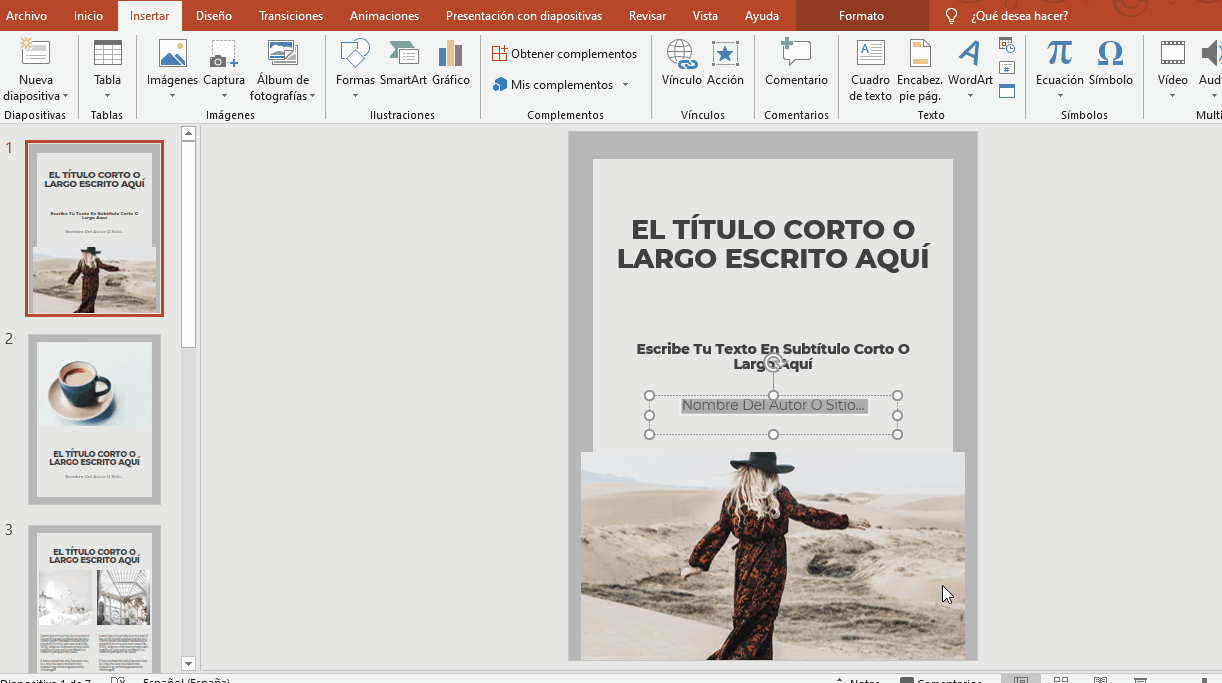Select slide 3 thumbnail
The width and height of the screenshot is (1222, 683).
[94, 598]
